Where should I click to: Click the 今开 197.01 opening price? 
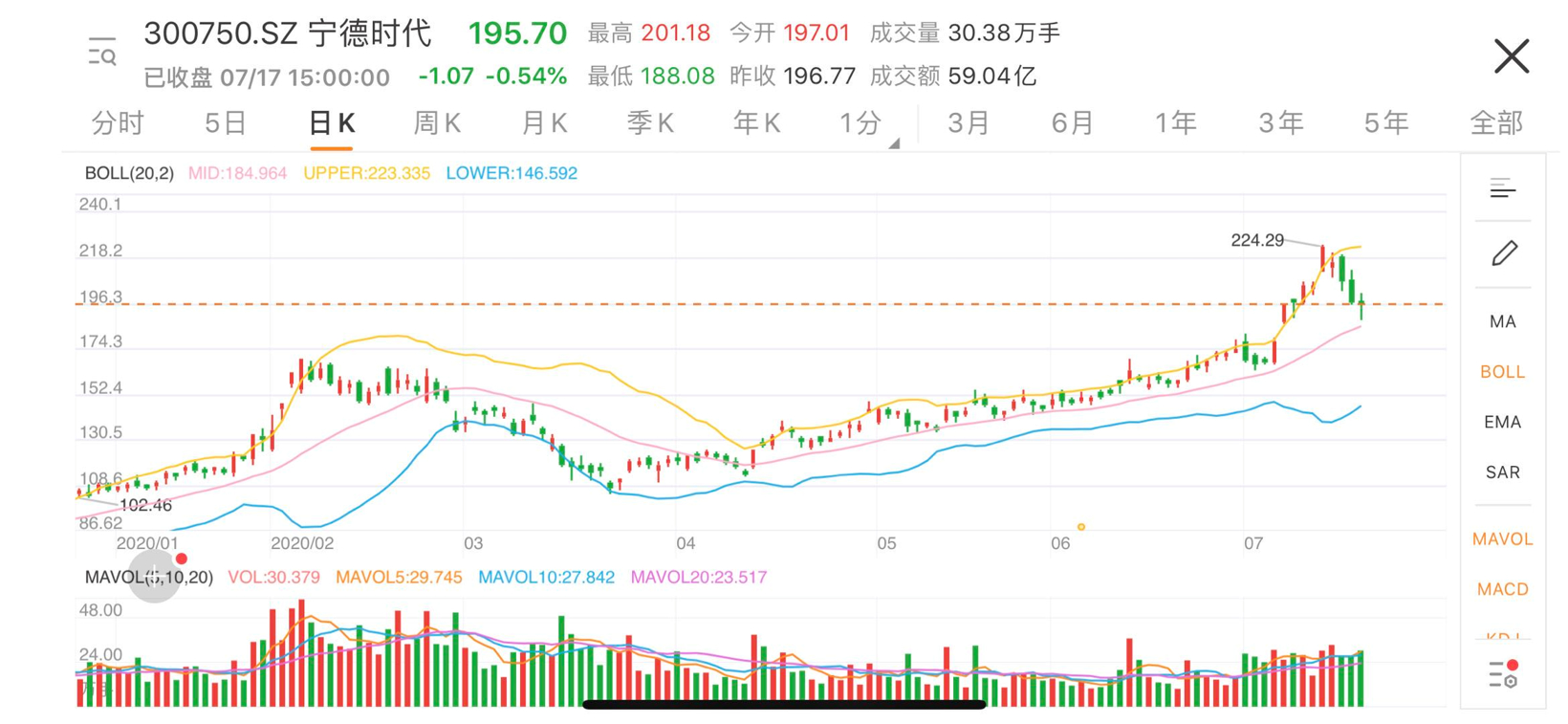click(x=790, y=33)
